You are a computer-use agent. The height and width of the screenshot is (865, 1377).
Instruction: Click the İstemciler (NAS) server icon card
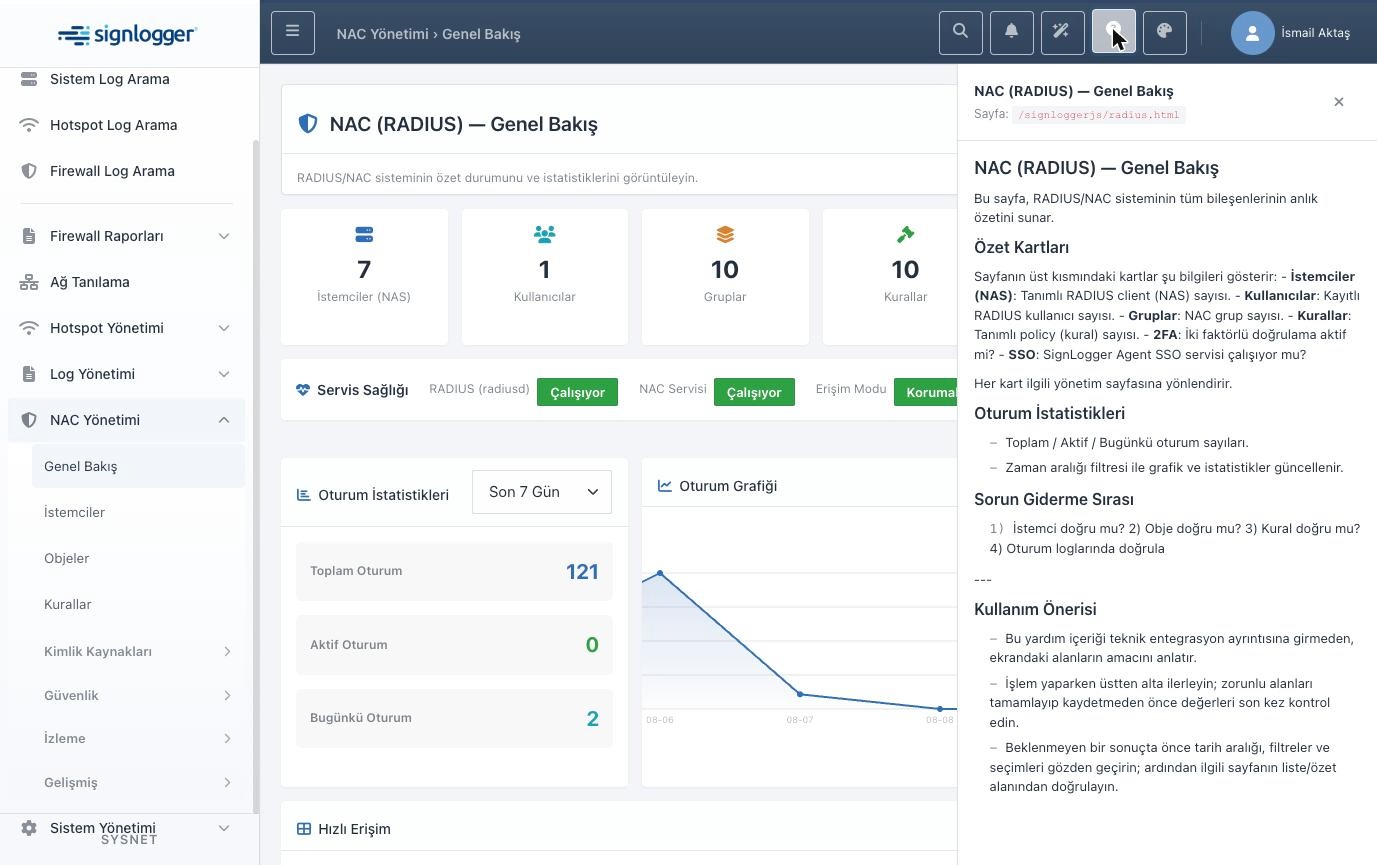(364, 277)
